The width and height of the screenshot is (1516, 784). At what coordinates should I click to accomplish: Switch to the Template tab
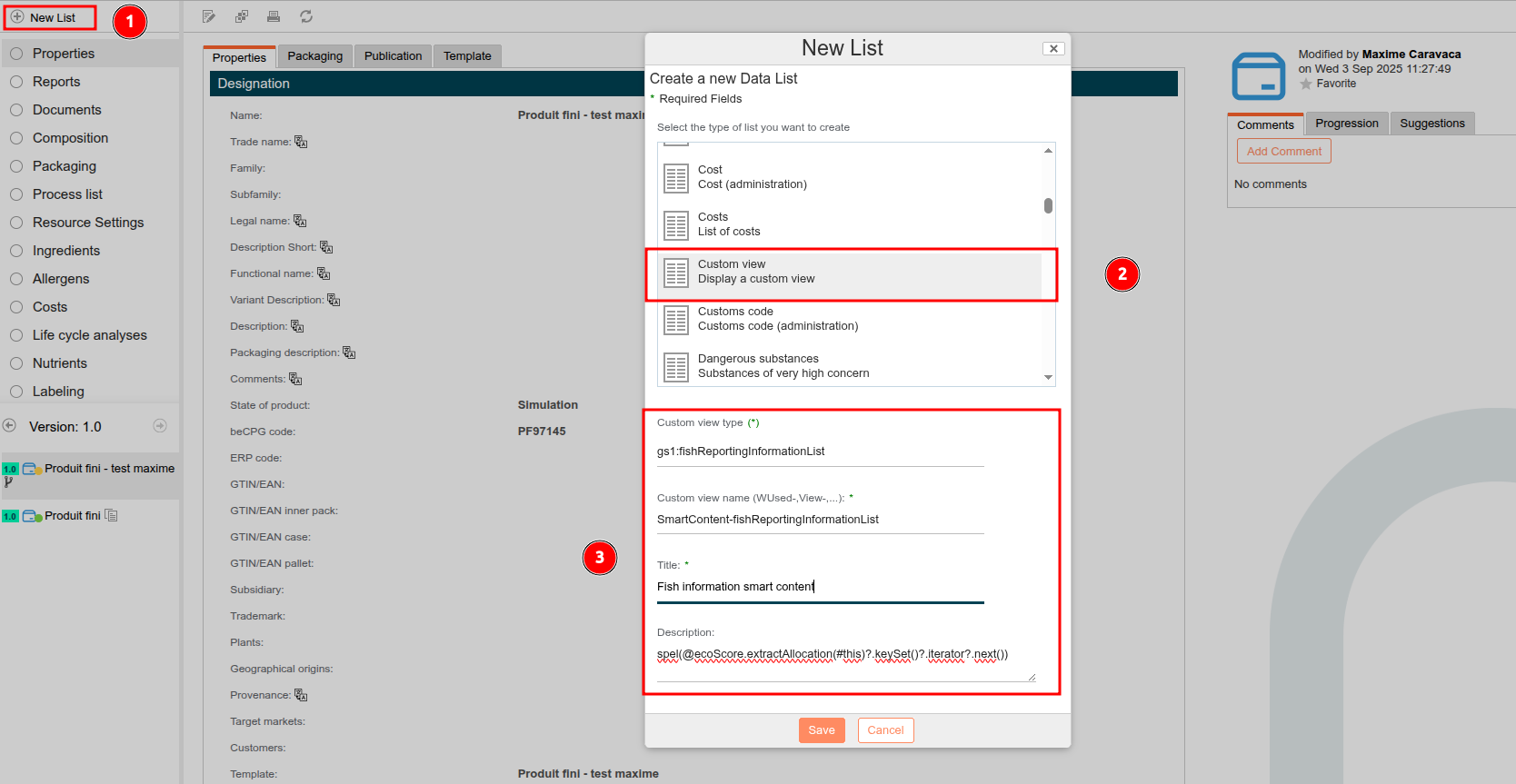[x=467, y=56]
